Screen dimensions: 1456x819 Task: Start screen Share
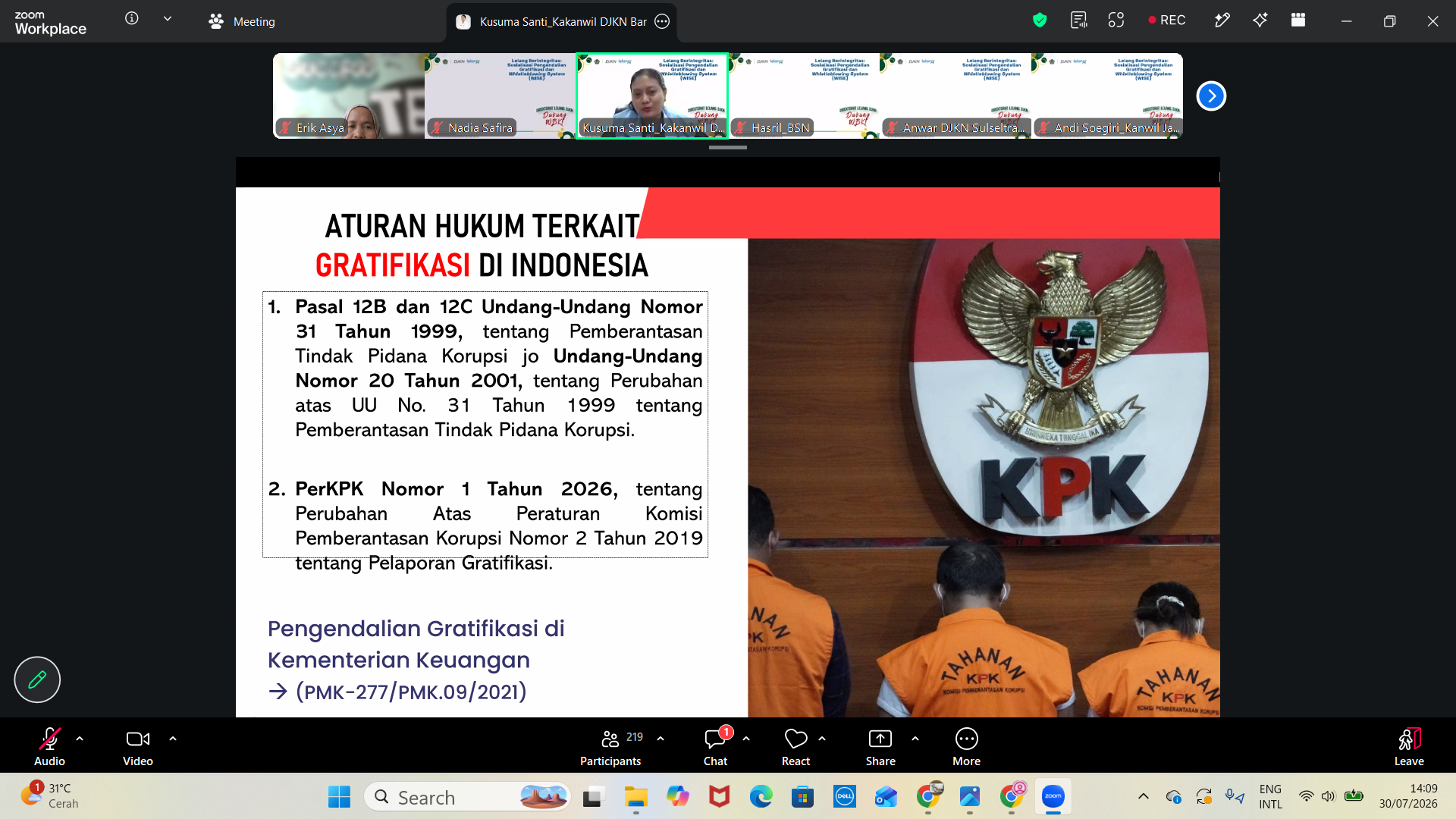880,746
